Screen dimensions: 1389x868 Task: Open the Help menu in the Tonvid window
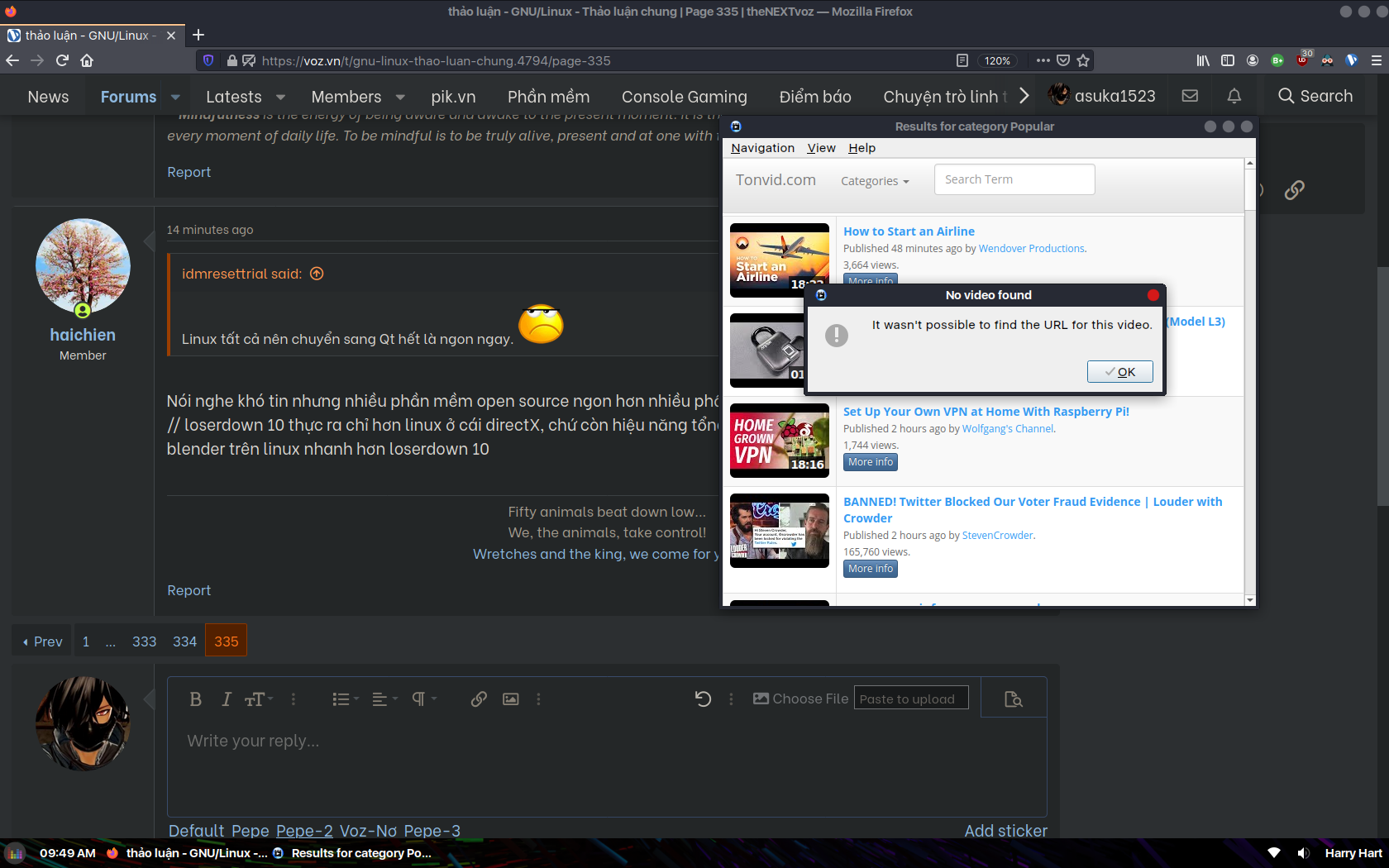click(862, 148)
